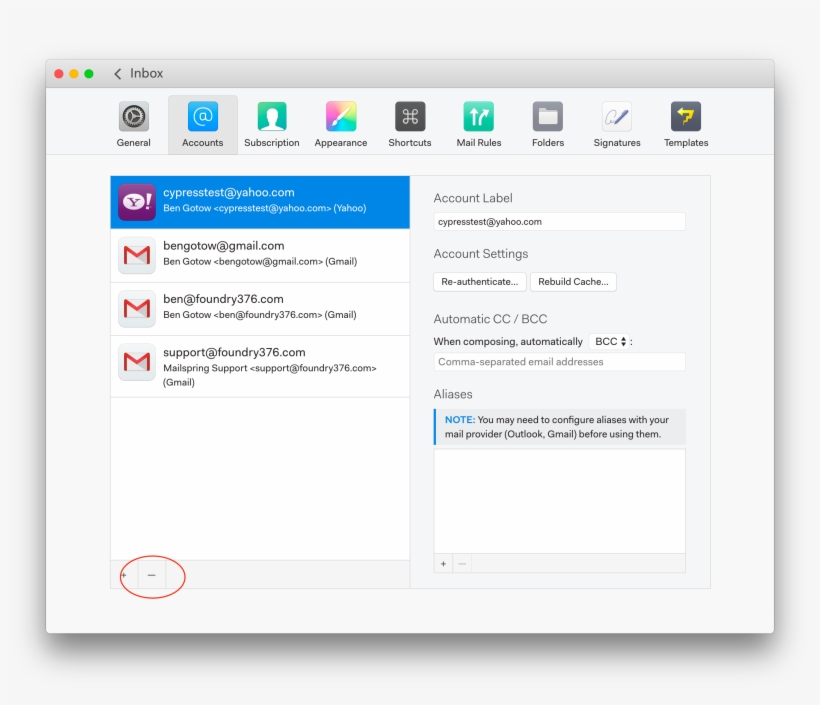Click Gmail icon next to ben@foundry376.com

[x=136, y=309]
